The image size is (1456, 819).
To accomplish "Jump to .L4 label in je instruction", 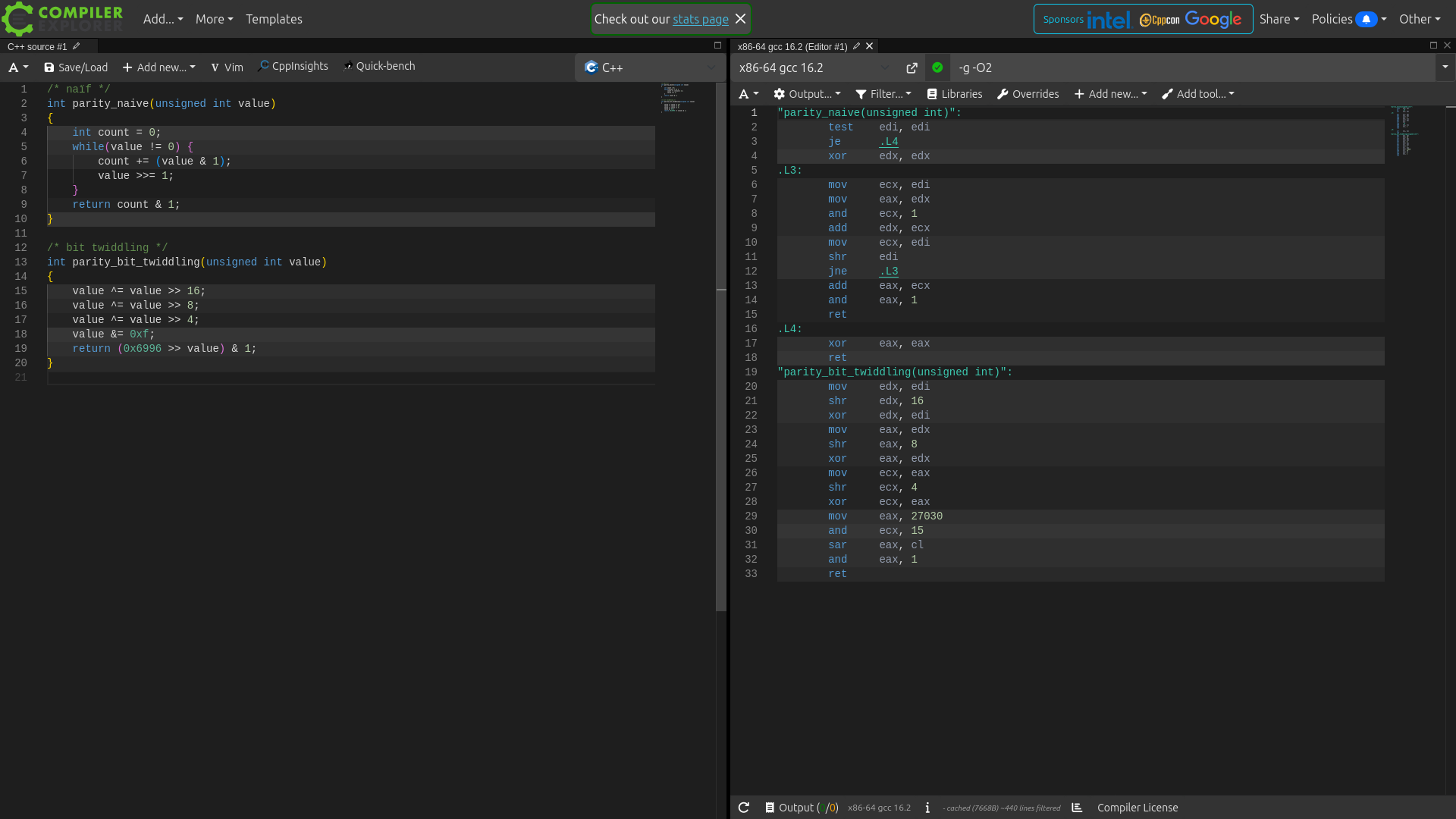I will 888,141.
